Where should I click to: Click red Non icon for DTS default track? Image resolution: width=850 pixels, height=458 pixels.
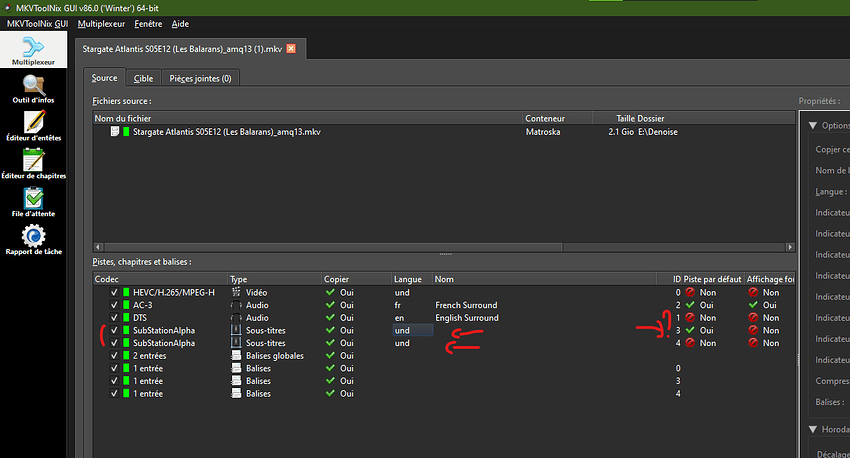point(690,318)
